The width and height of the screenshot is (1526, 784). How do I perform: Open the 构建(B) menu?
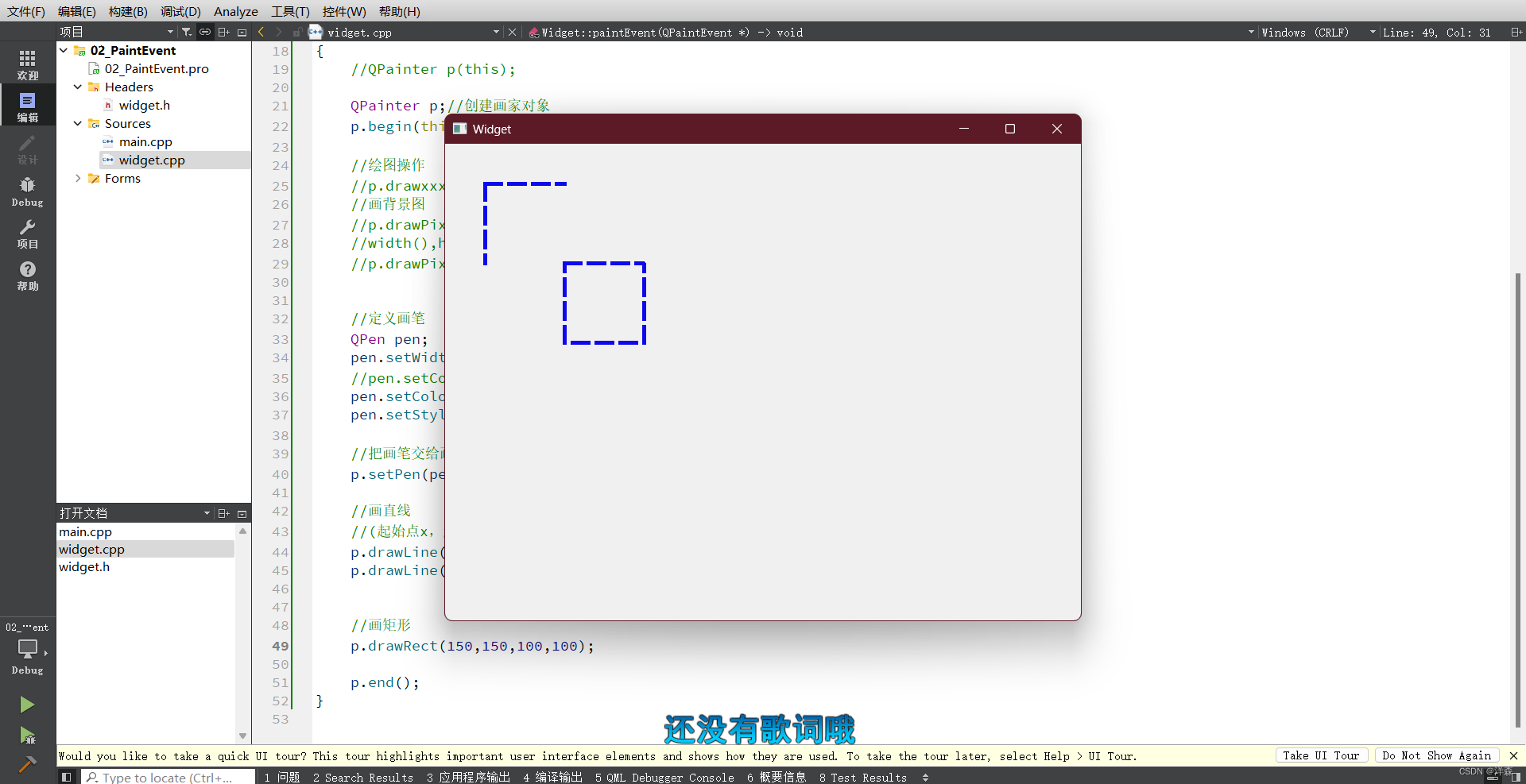point(128,11)
